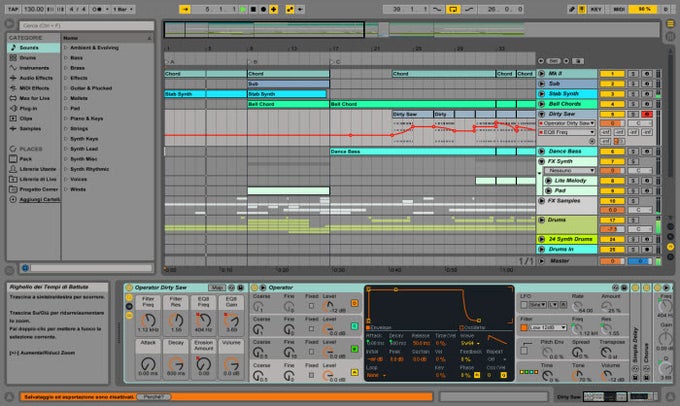
Task: Toggle the punch-out switch right of the loop button
Action: click(469, 9)
